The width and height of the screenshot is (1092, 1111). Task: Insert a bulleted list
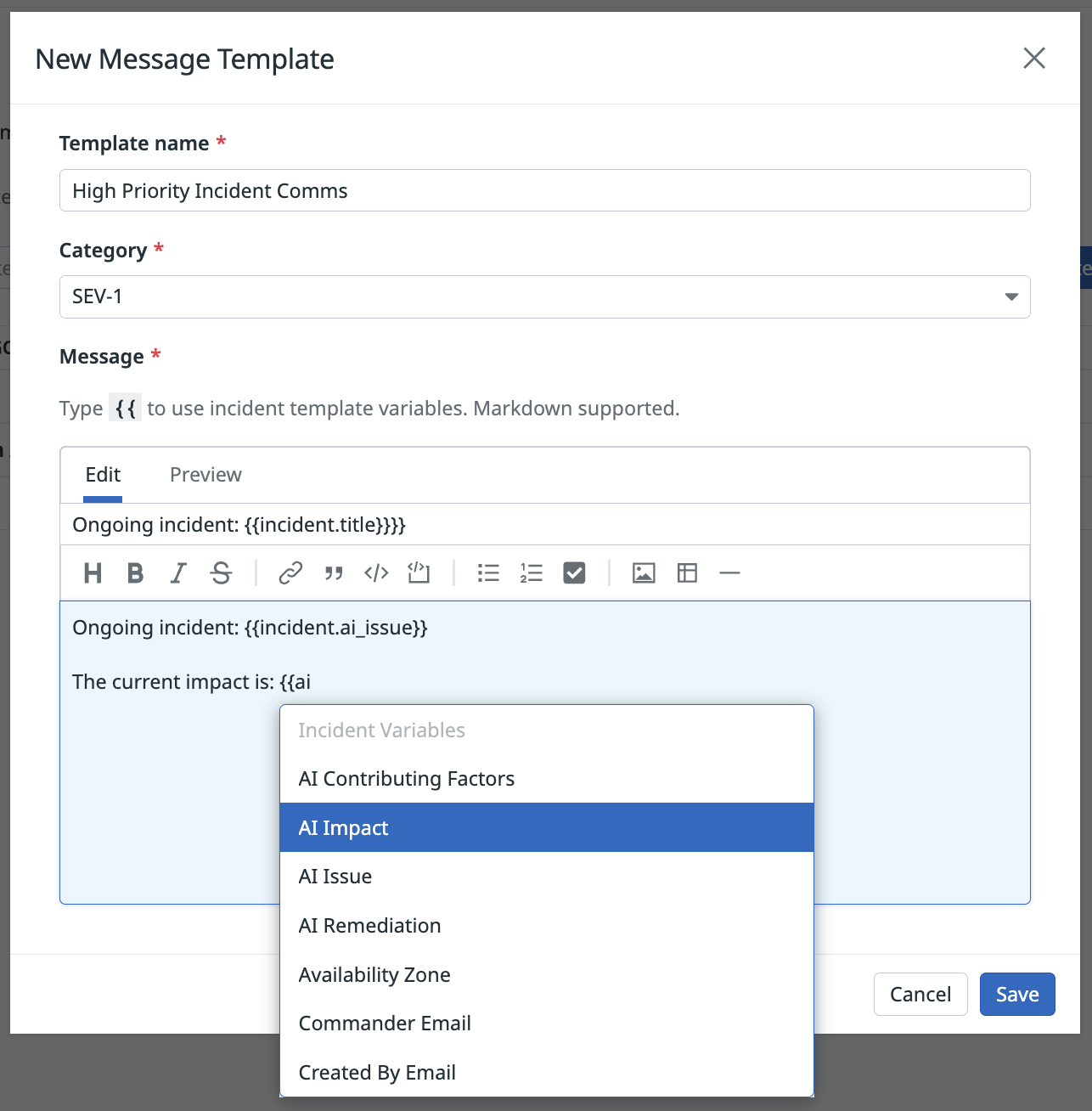(x=488, y=573)
